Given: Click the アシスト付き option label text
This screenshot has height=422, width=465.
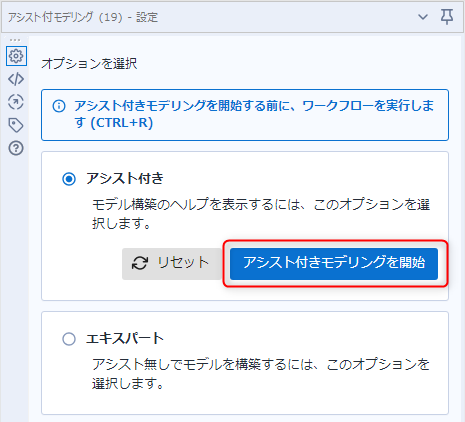Looking at the screenshot, I should [x=125, y=178].
